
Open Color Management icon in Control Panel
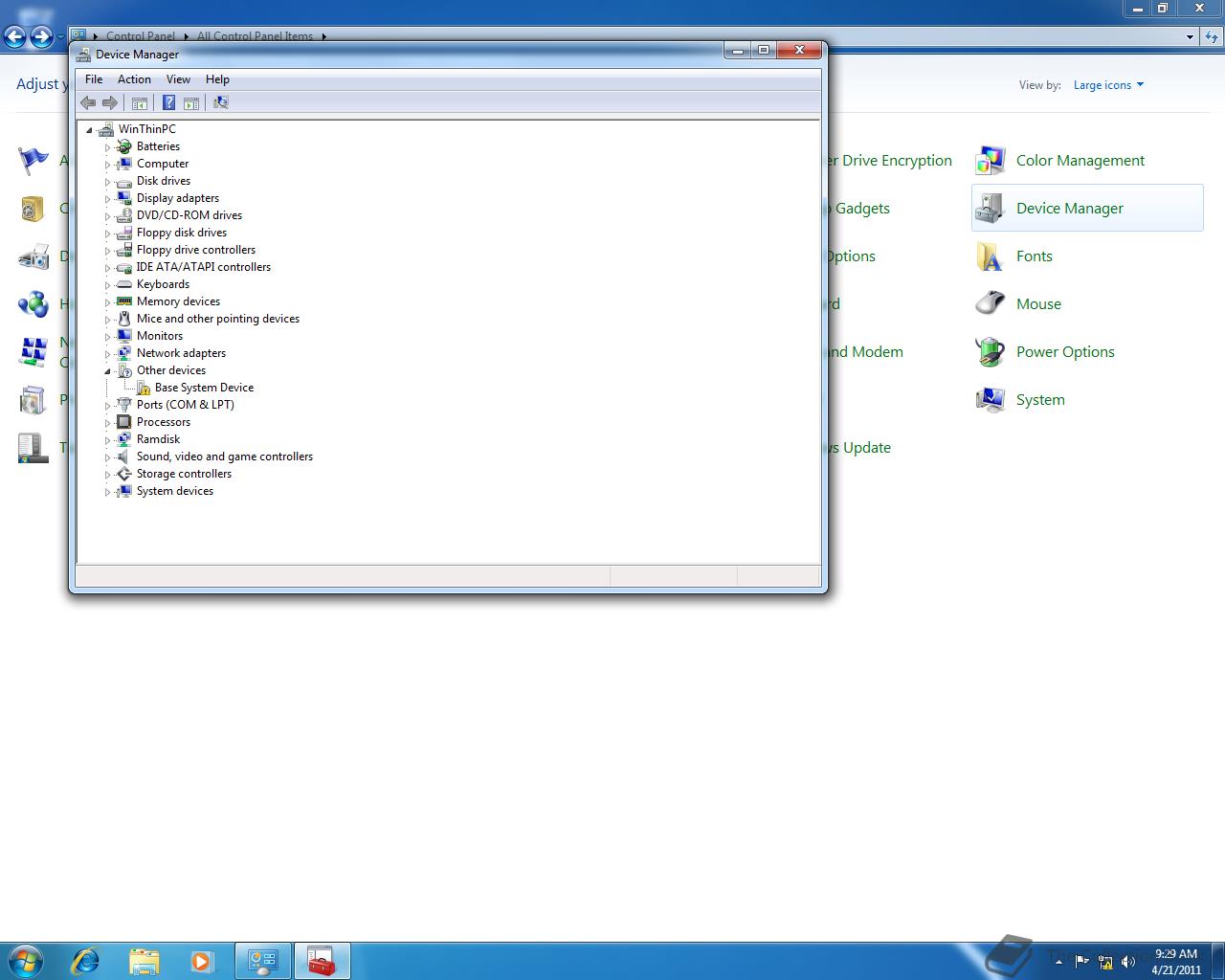click(x=991, y=160)
